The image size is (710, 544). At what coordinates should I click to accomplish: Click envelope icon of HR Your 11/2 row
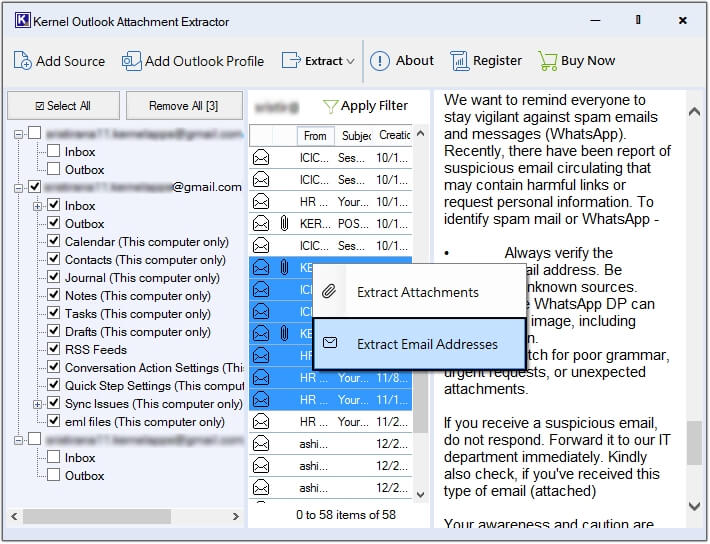261,422
